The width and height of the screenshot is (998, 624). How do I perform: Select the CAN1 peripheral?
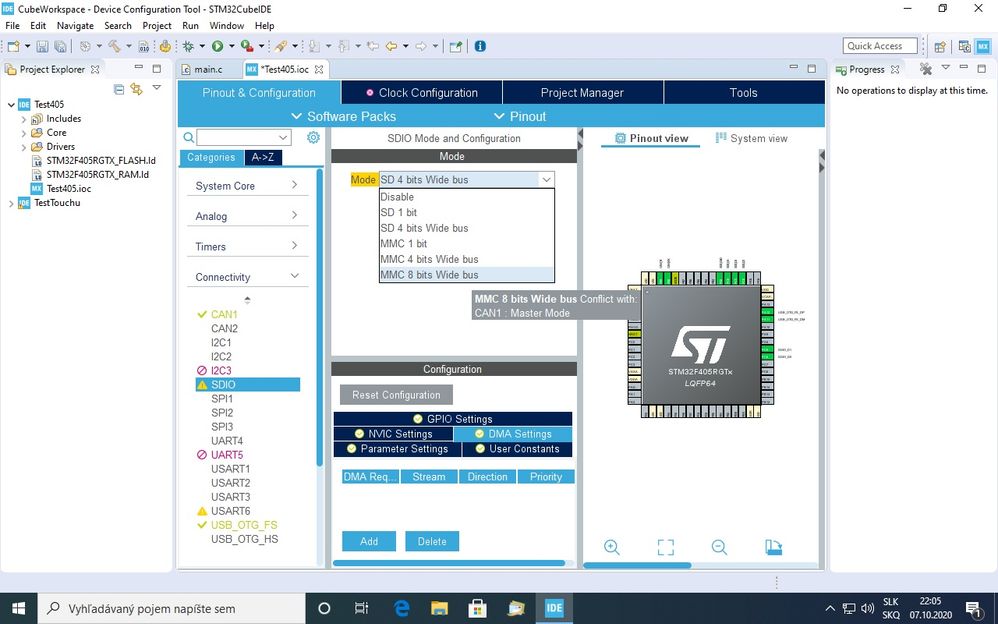(224, 314)
